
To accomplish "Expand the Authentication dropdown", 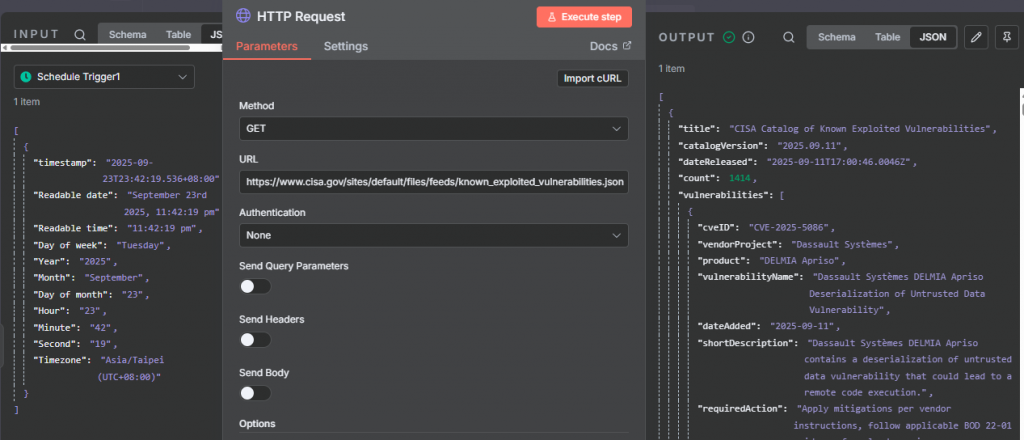I will point(433,235).
